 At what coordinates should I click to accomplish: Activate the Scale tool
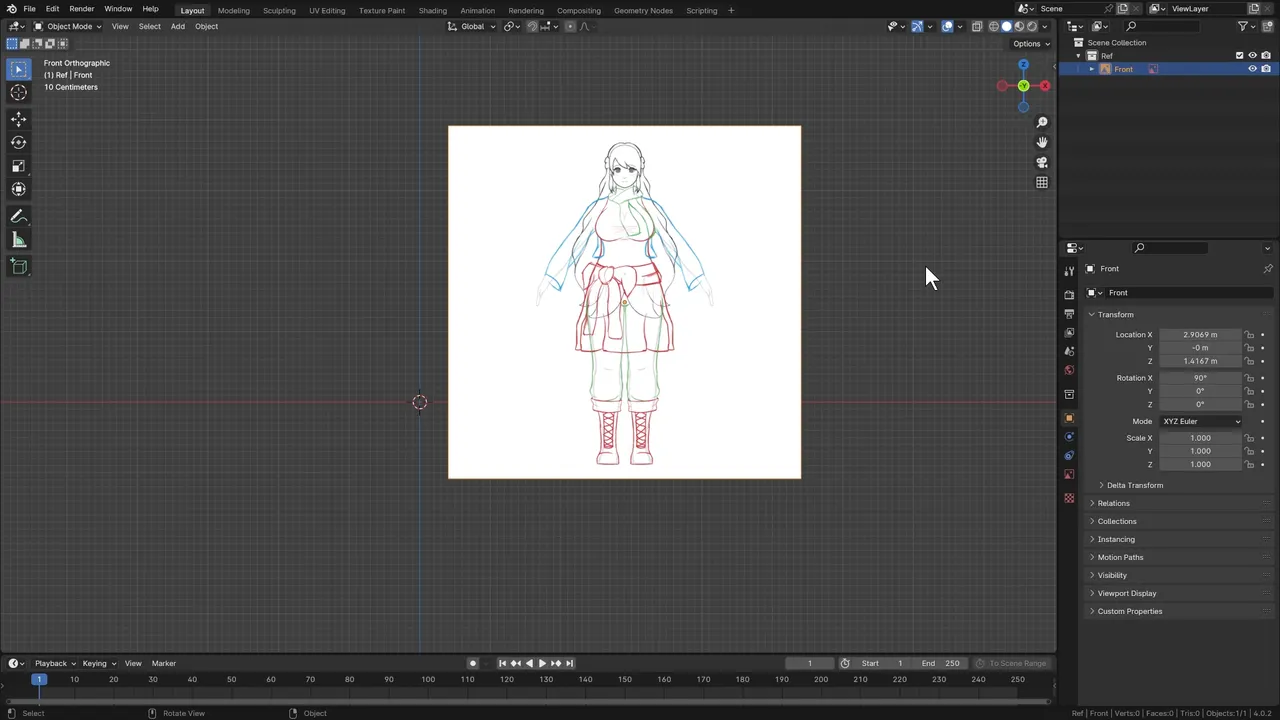[18, 166]
